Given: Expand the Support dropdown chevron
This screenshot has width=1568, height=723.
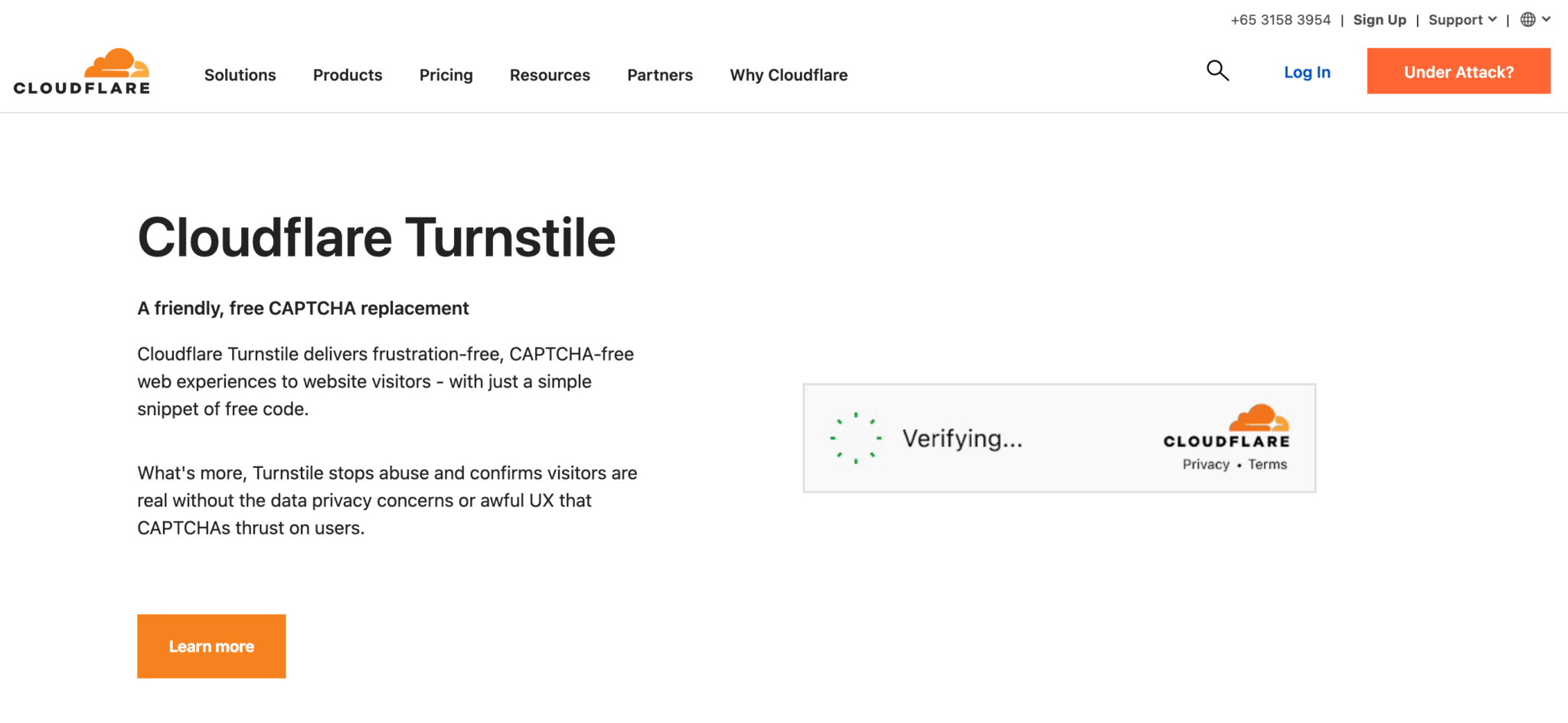Looking at the screenshot, I should coord(1494,19).
